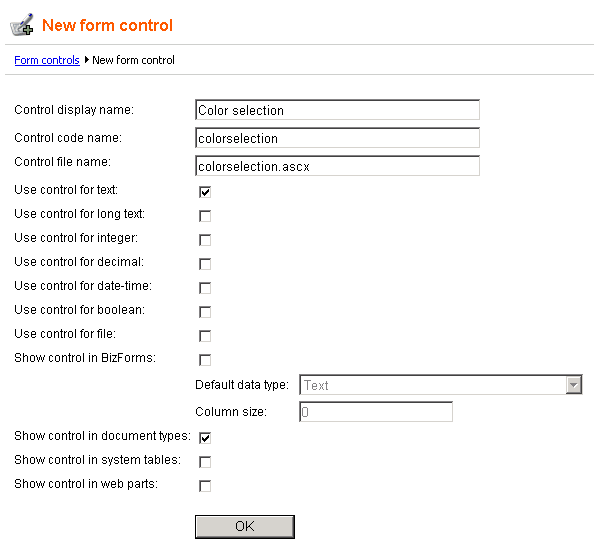Check Use control for integer

coord(205,240)
